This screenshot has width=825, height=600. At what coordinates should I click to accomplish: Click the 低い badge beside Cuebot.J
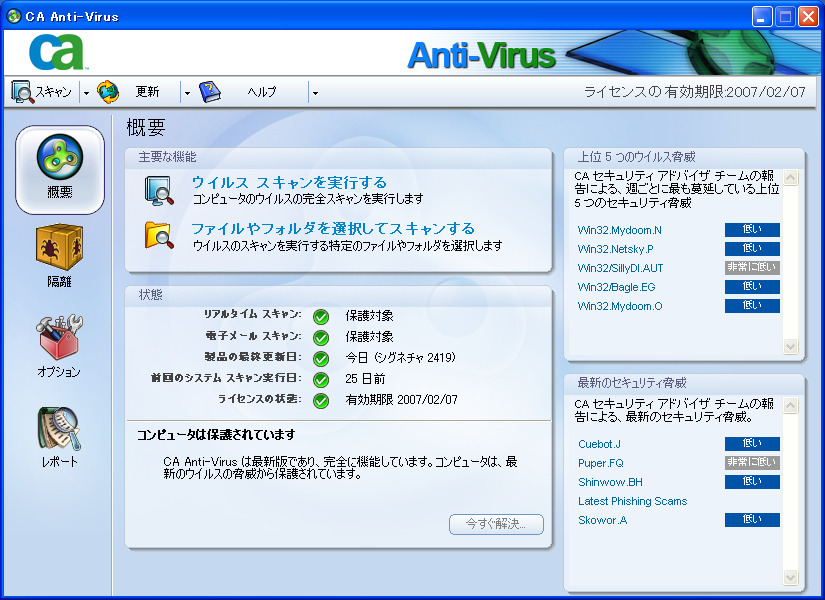(752, 444)
